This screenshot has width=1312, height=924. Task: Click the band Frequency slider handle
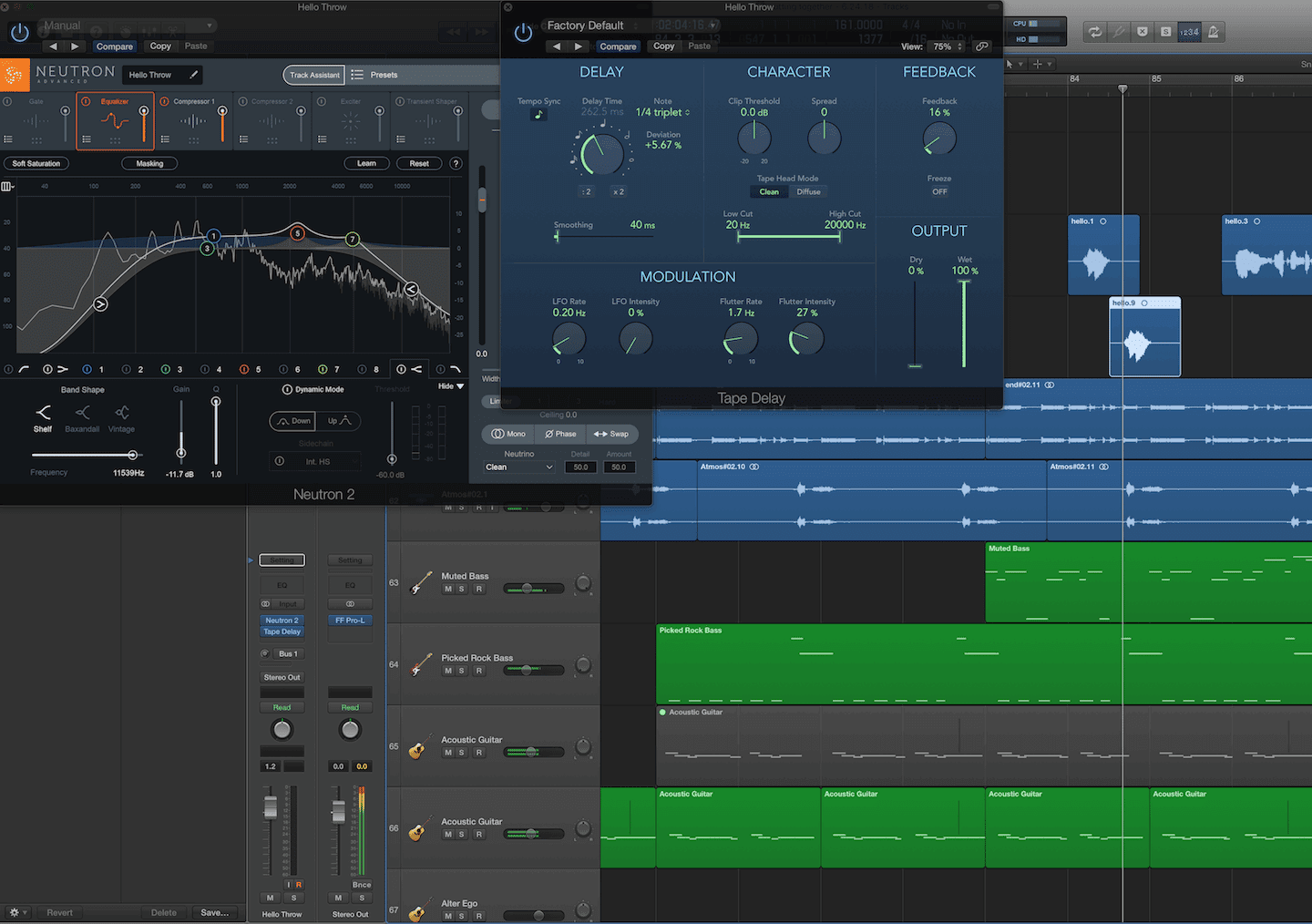[133, 455]
